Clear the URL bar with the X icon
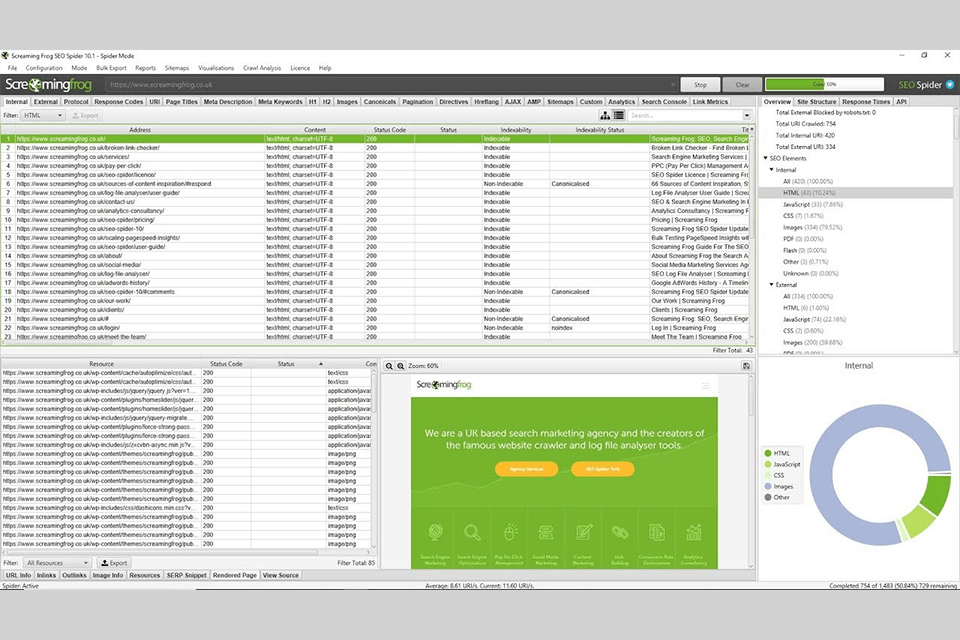Screen dimensions: 960x640 [673, 85]
